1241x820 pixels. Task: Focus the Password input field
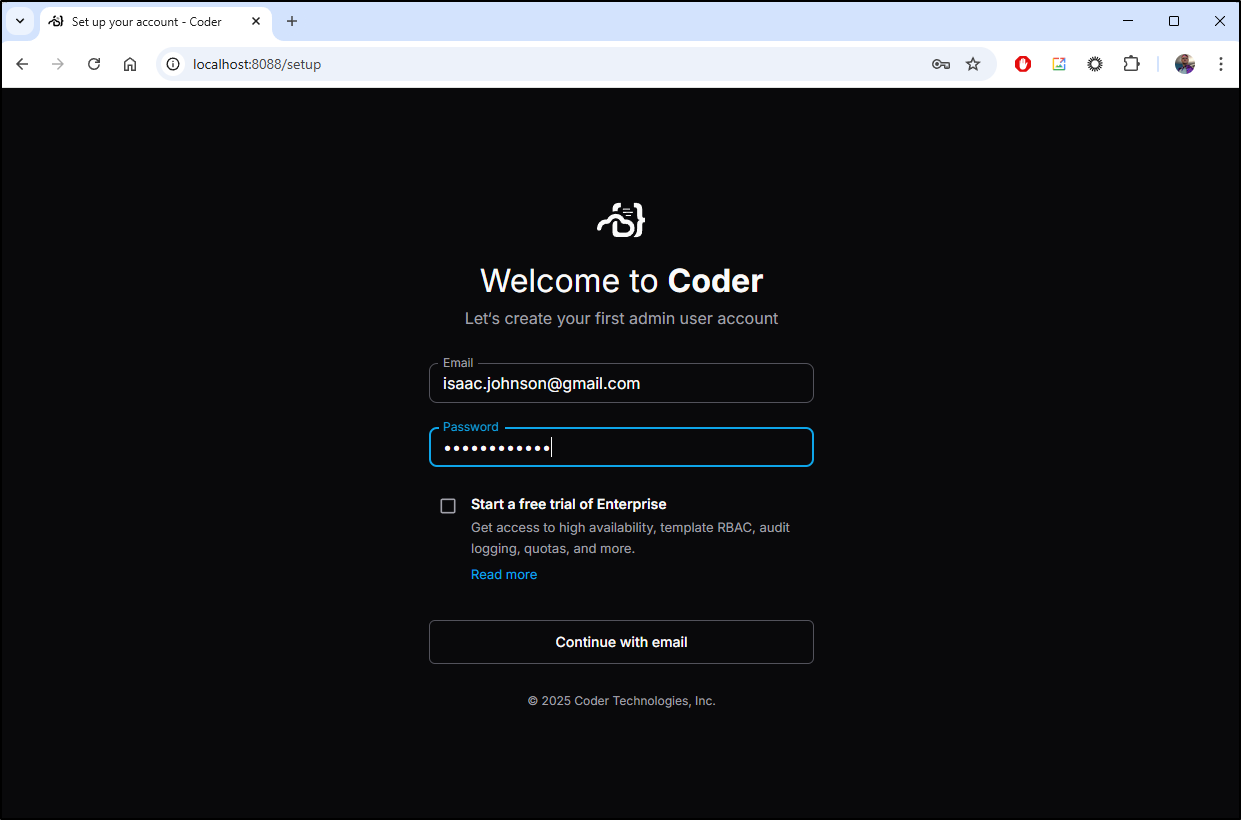click(621, 447)
